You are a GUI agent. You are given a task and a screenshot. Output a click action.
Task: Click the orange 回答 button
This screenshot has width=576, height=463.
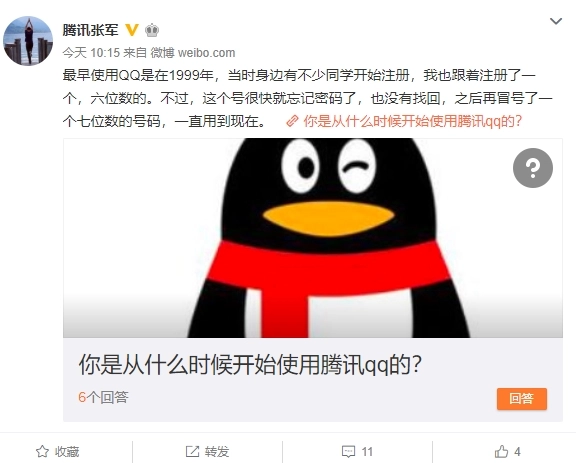tap(522, 399)
